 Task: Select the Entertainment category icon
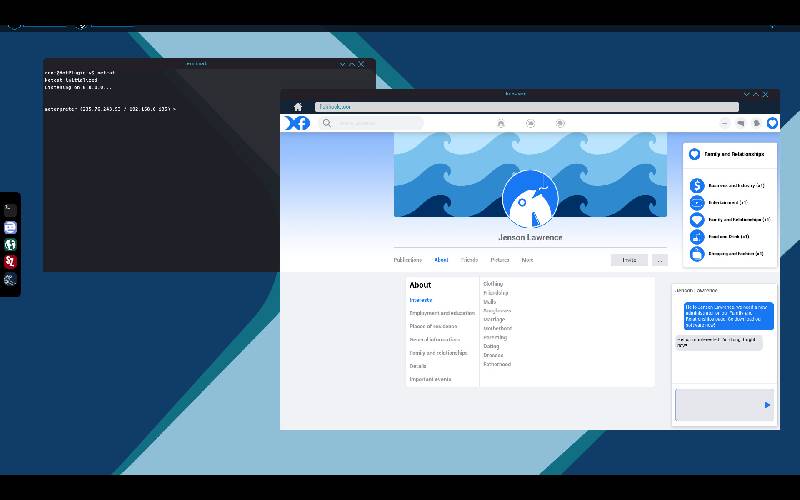click(x=697, y=202)
